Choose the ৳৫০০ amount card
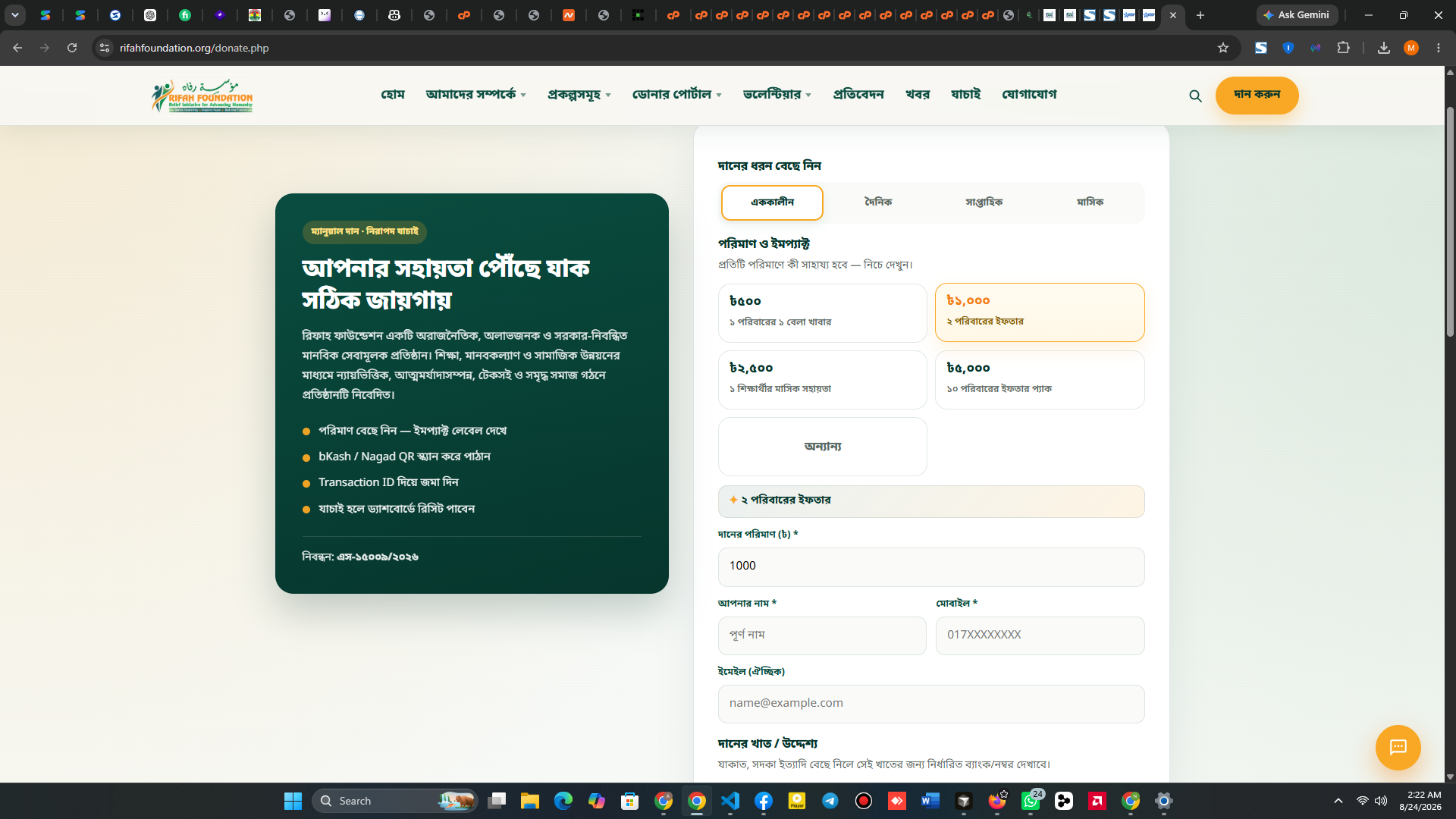The image size is (1456, 819). (x=822, y=313)
